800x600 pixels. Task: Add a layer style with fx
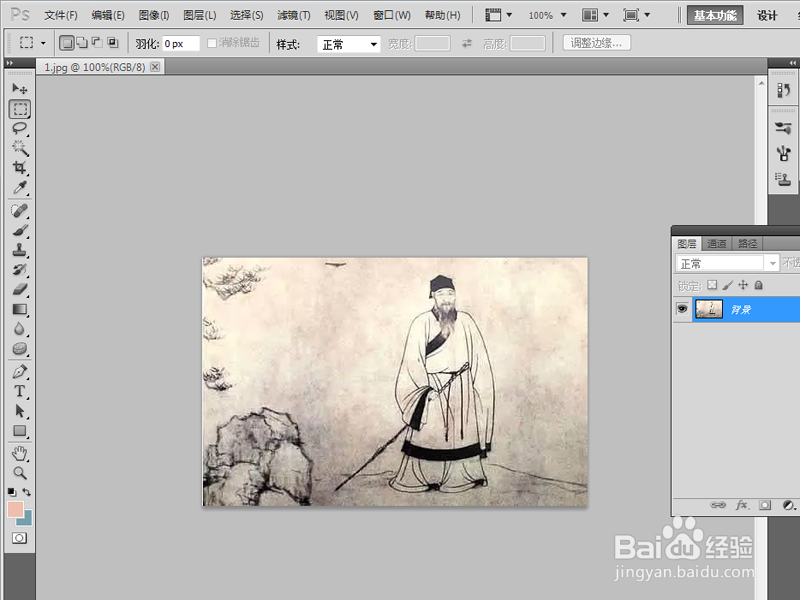pyautogui.click(x=742, y=505)
